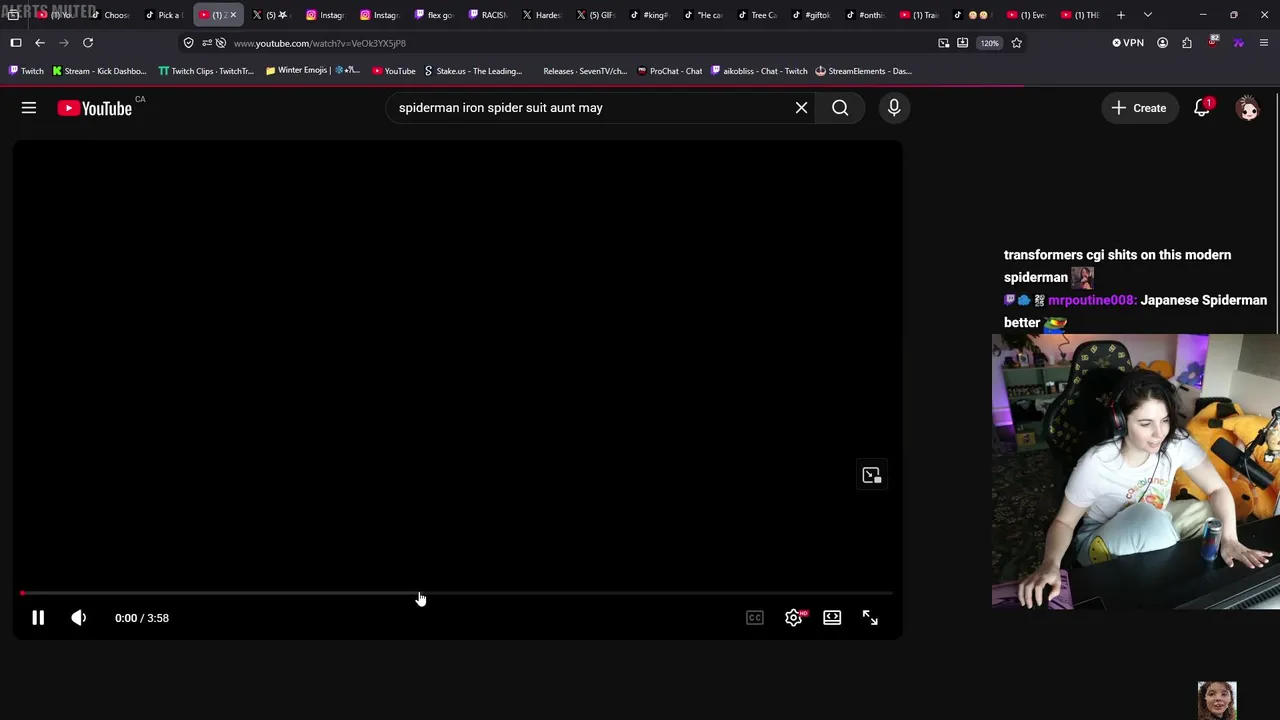Open the browser account profile icon
This screenshot has width=1280, height=720.
(1162, 43)
